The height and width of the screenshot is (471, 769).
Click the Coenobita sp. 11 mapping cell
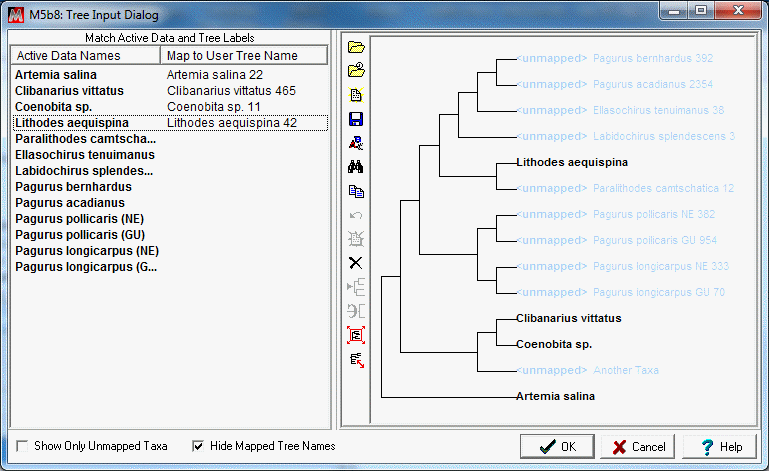pos(214,107)
